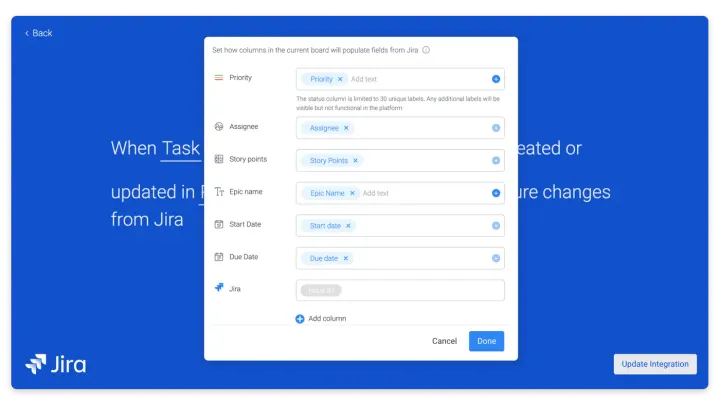The height and width of the screenshot is (405, 720).
Task: Click the Jira column icon in the dialog
Action: point(219,288)
